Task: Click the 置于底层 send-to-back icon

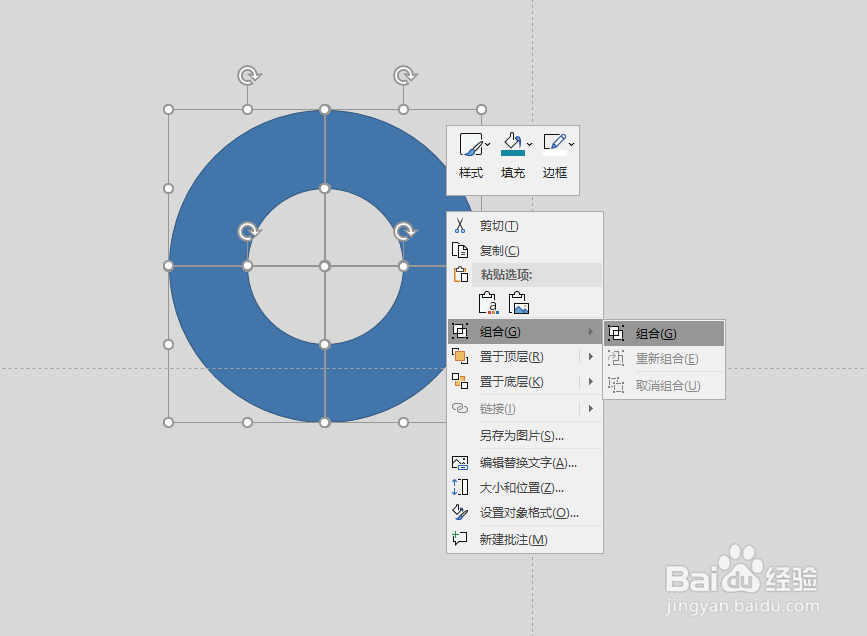Action: pyautogui.click(x=462, y=381)
